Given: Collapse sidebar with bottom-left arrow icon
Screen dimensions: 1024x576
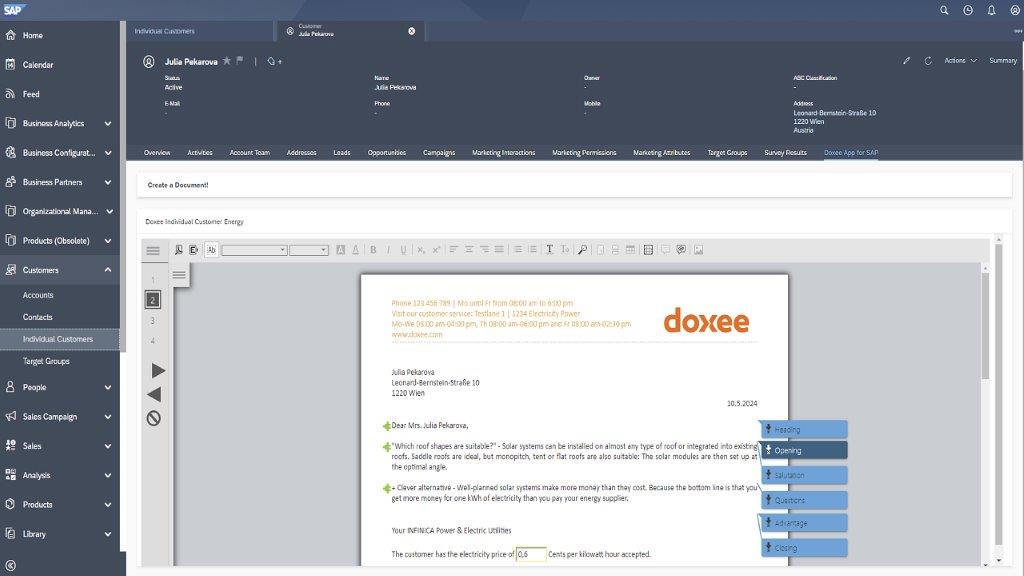Looking at the screenshot, I should pyautogui.click(x=10, y=566).
